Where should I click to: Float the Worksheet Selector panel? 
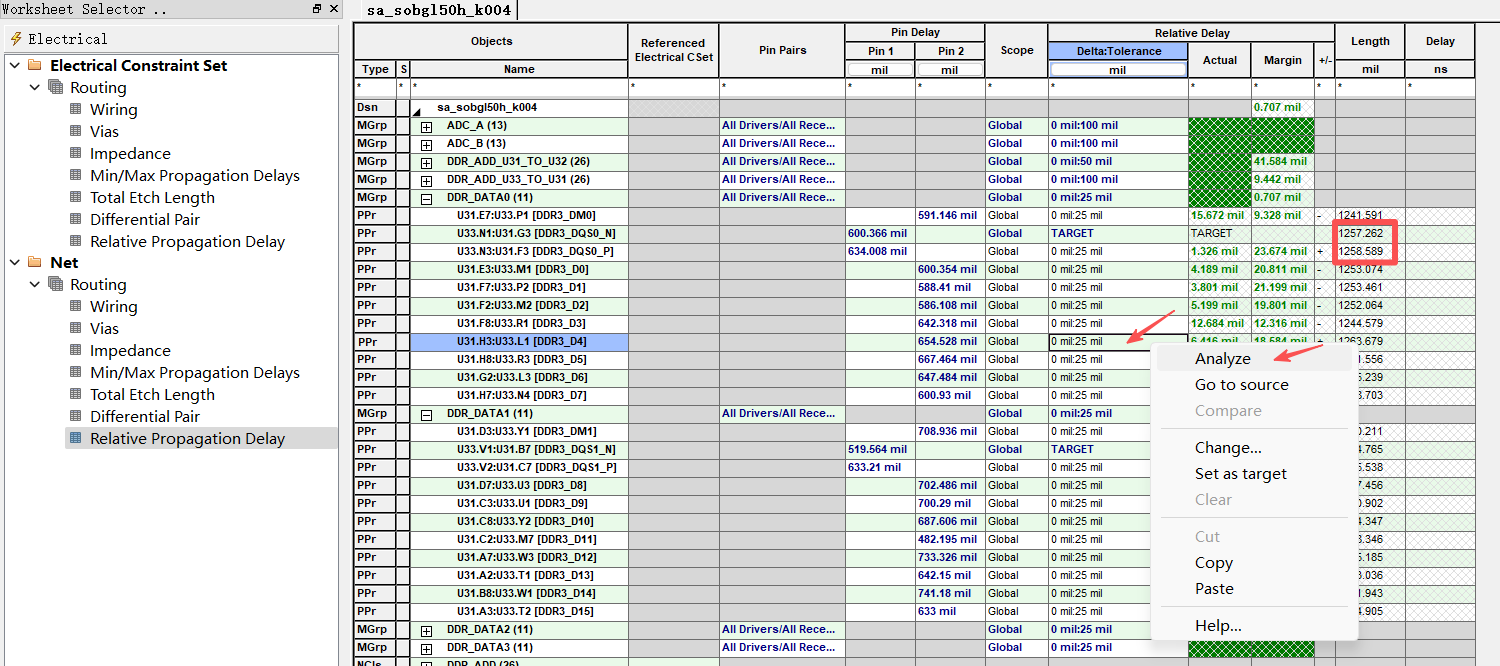[x=317, y=9]
